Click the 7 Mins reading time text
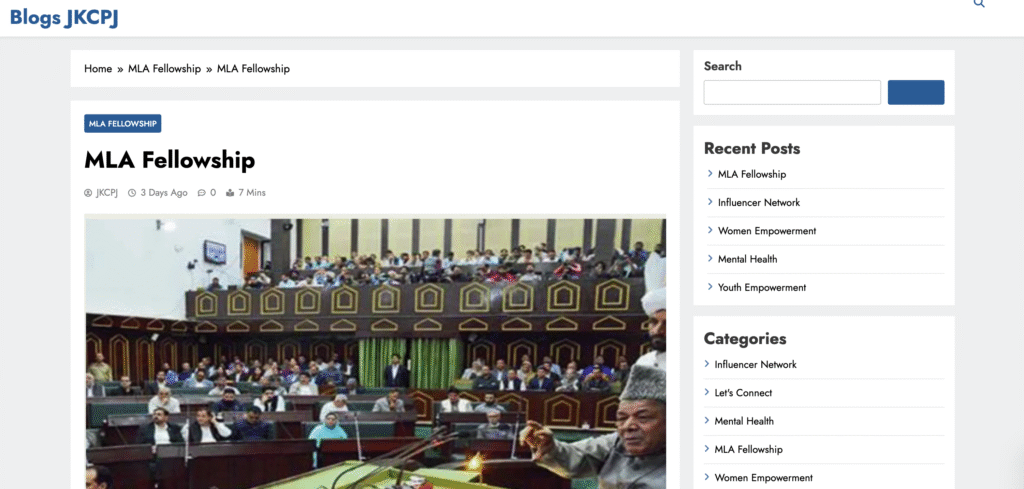The image size is (1024, 489). point(252,193)
